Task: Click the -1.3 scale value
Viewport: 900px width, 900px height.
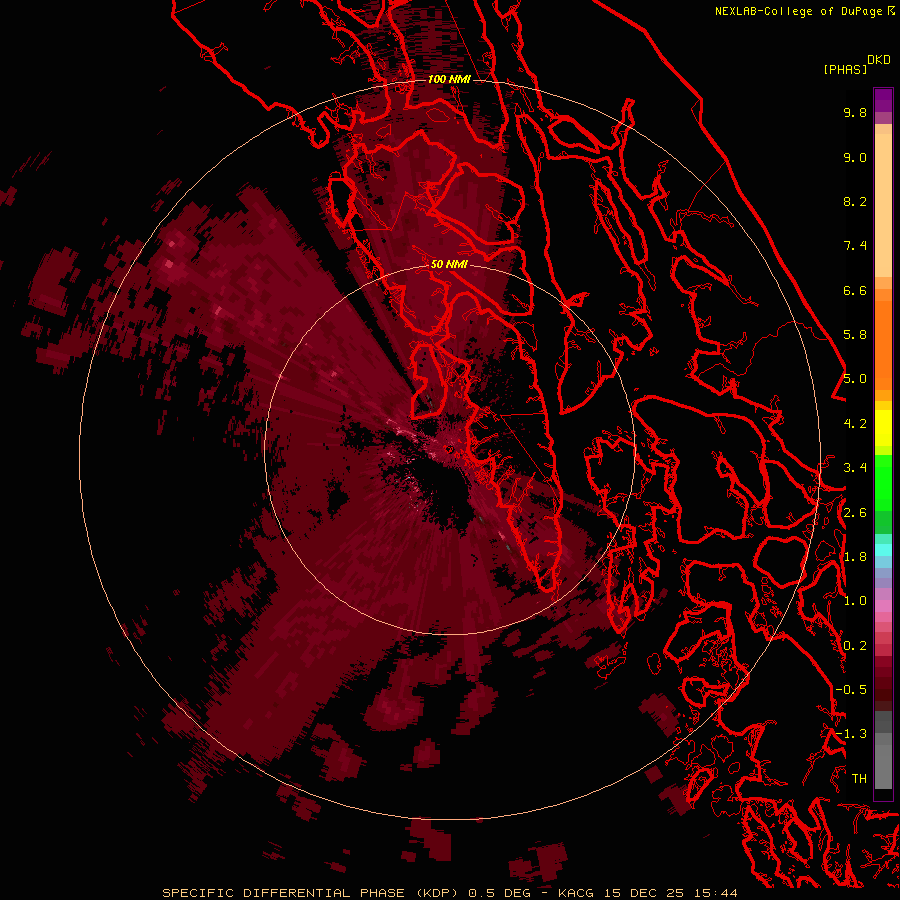Action: (x=851, y=734)
